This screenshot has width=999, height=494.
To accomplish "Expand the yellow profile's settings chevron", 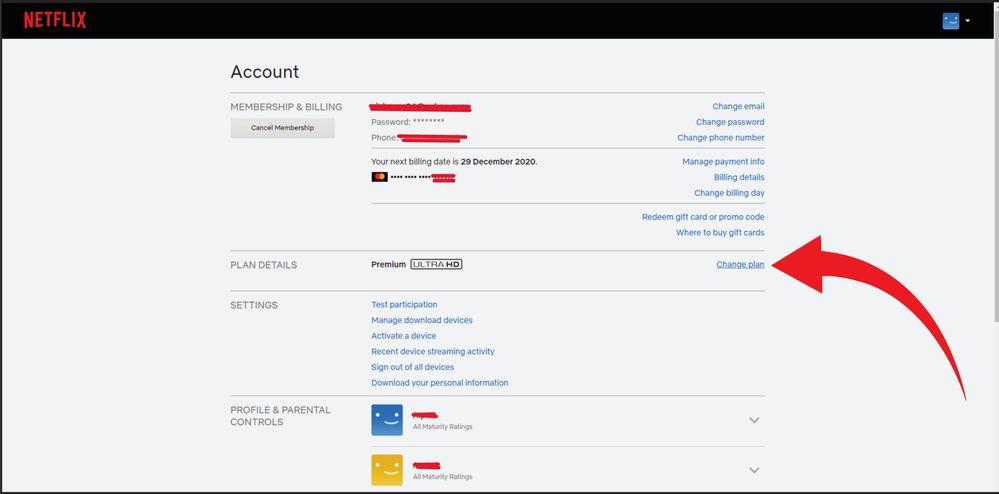I will [754, 470].
